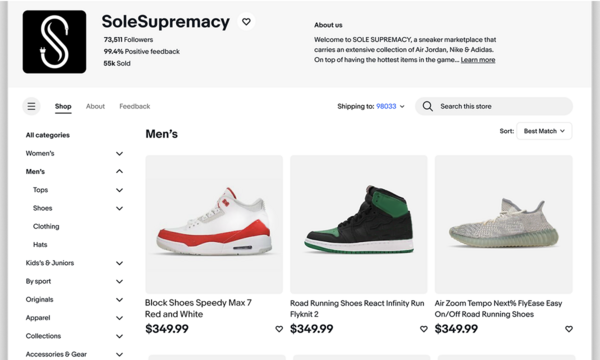Expand the Tops subcategory chevron
Image resolution: width=600 pixels, height=360 pixels.
pos(119,190)
